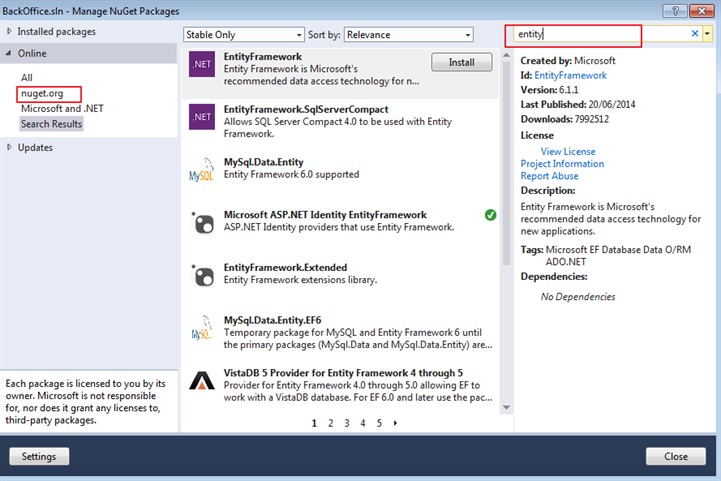Select the EntityFramework.Extended package title

point(285,268)
